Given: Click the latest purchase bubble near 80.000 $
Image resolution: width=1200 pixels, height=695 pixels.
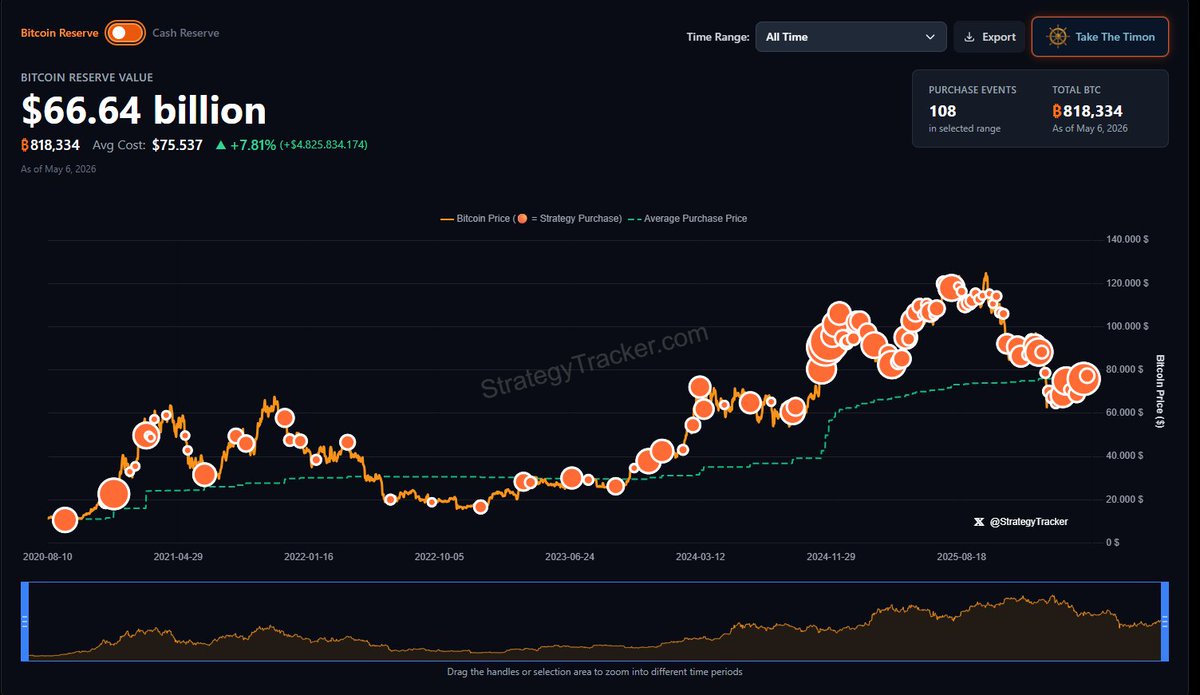Looking at the screenshot, I should [x=1087, y=377].
